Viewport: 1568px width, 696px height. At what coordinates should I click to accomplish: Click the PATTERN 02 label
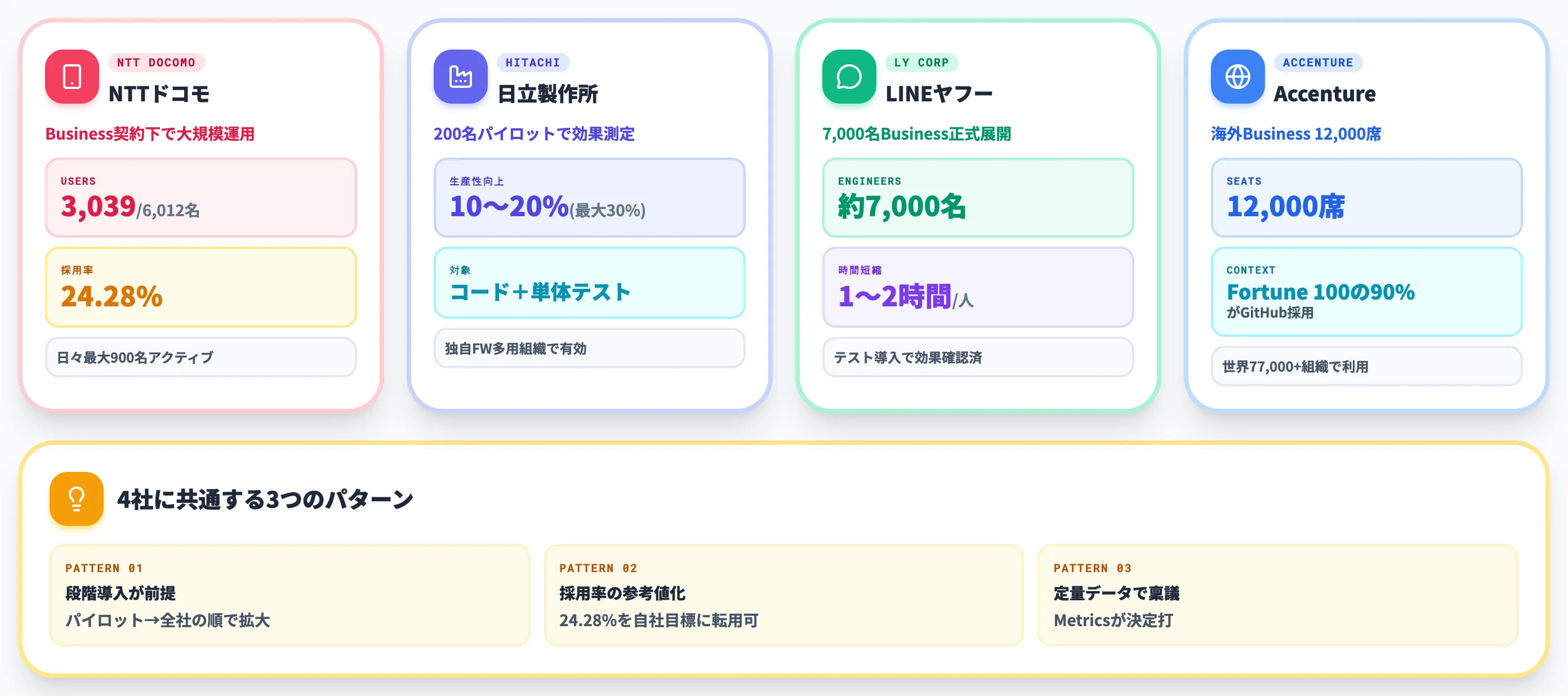tap(598, 568)
